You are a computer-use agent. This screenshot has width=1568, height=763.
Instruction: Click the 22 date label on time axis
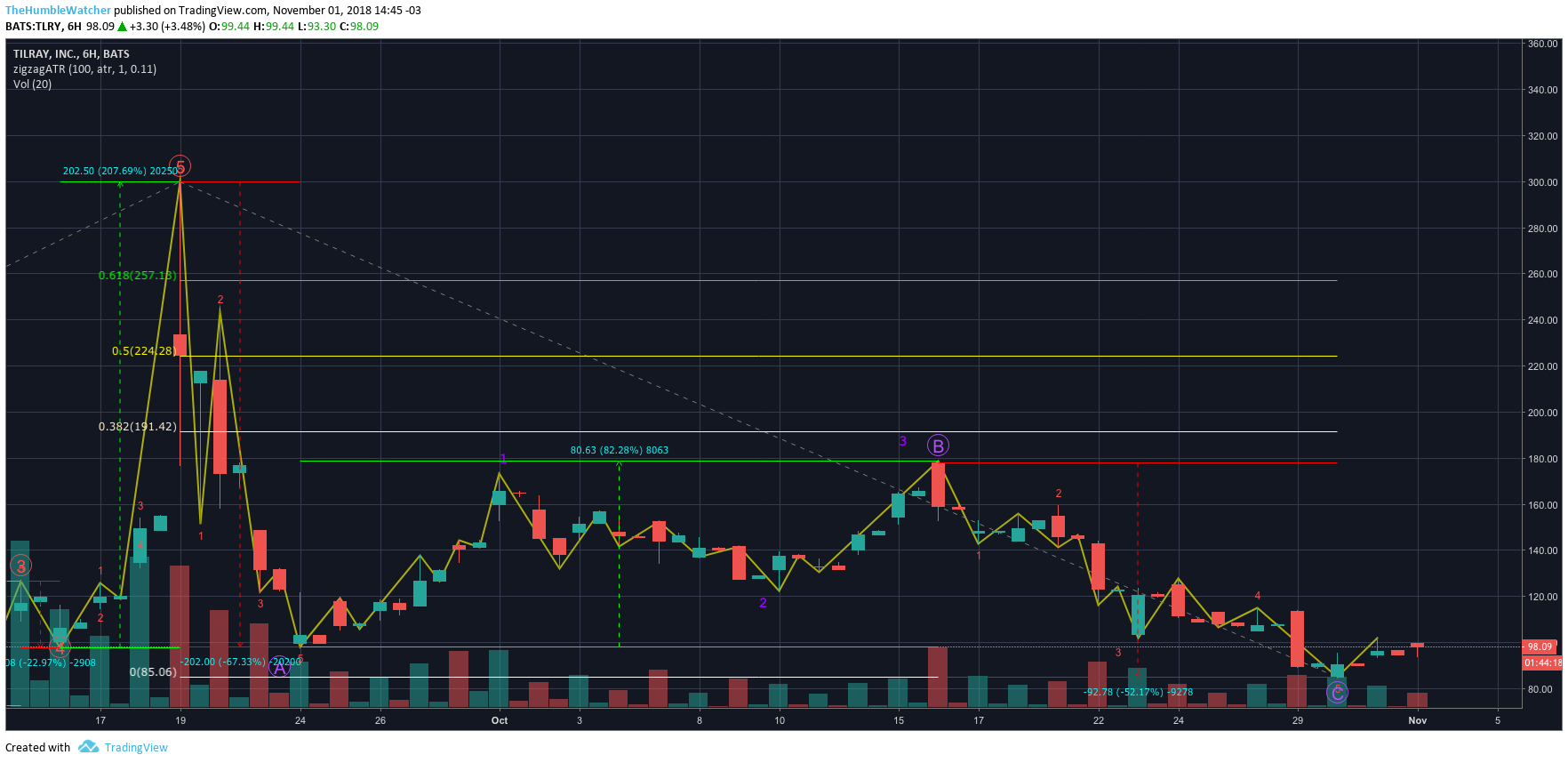click(1099, 720)
